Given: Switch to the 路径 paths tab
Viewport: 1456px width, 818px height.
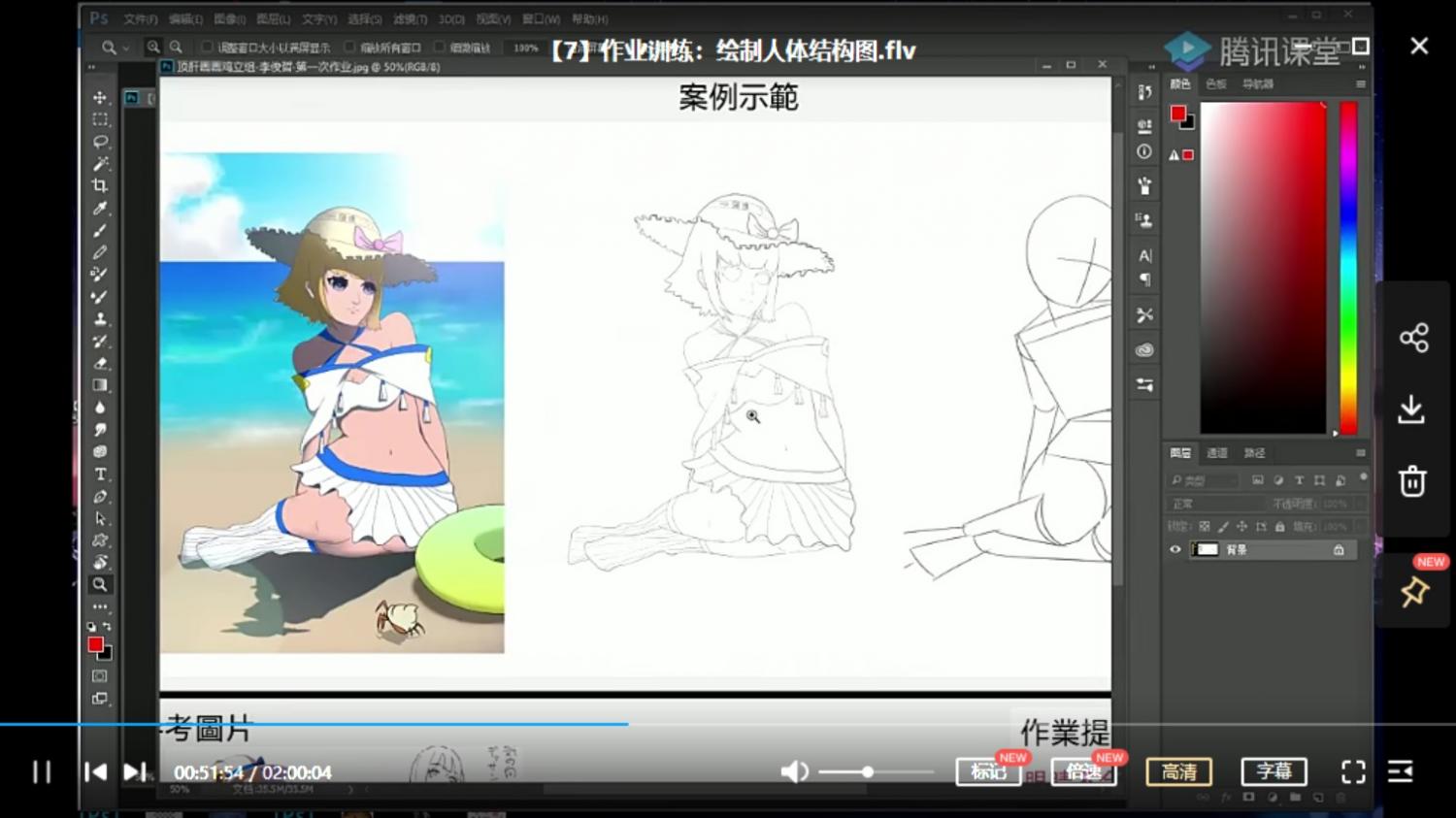Looking at the screenshot, I should 1255,453.
